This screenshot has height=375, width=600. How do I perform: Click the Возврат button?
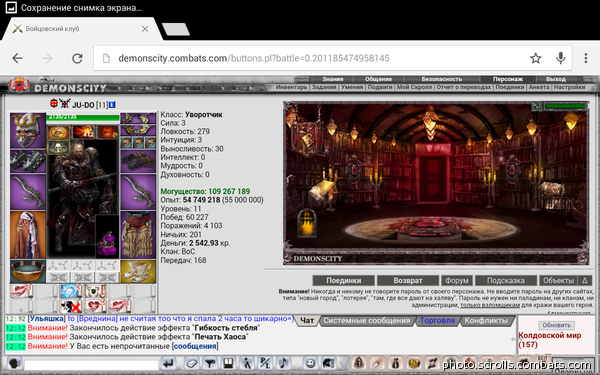(x=408, y=280)
